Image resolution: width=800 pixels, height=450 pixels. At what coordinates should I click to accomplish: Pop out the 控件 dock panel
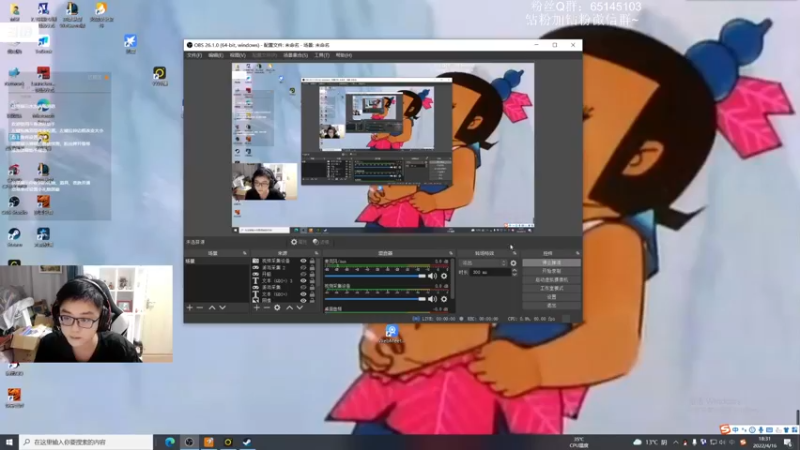(x=578, y=253)
